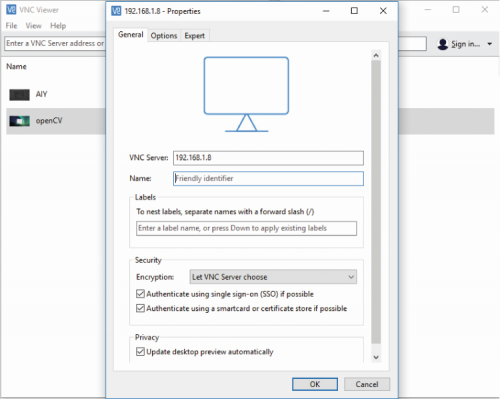Select the openCV connection thumbnail
Image resolution: width=500 pixels, height=399 pixels.
tap(19, 121)
